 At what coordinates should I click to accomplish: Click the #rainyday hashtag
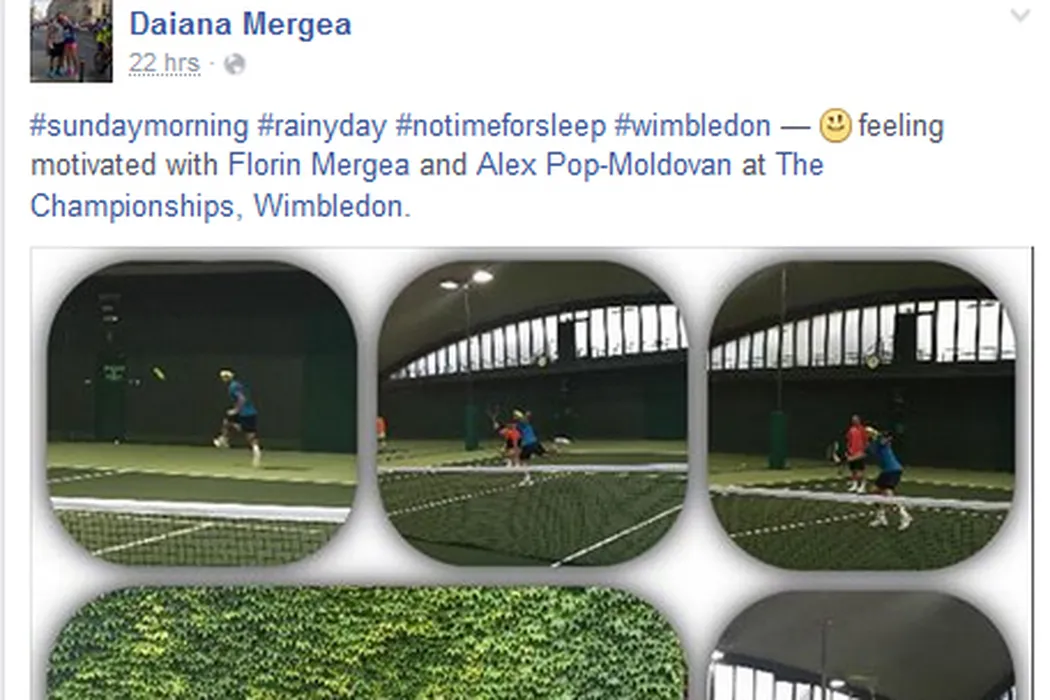(x=323, y=127)
